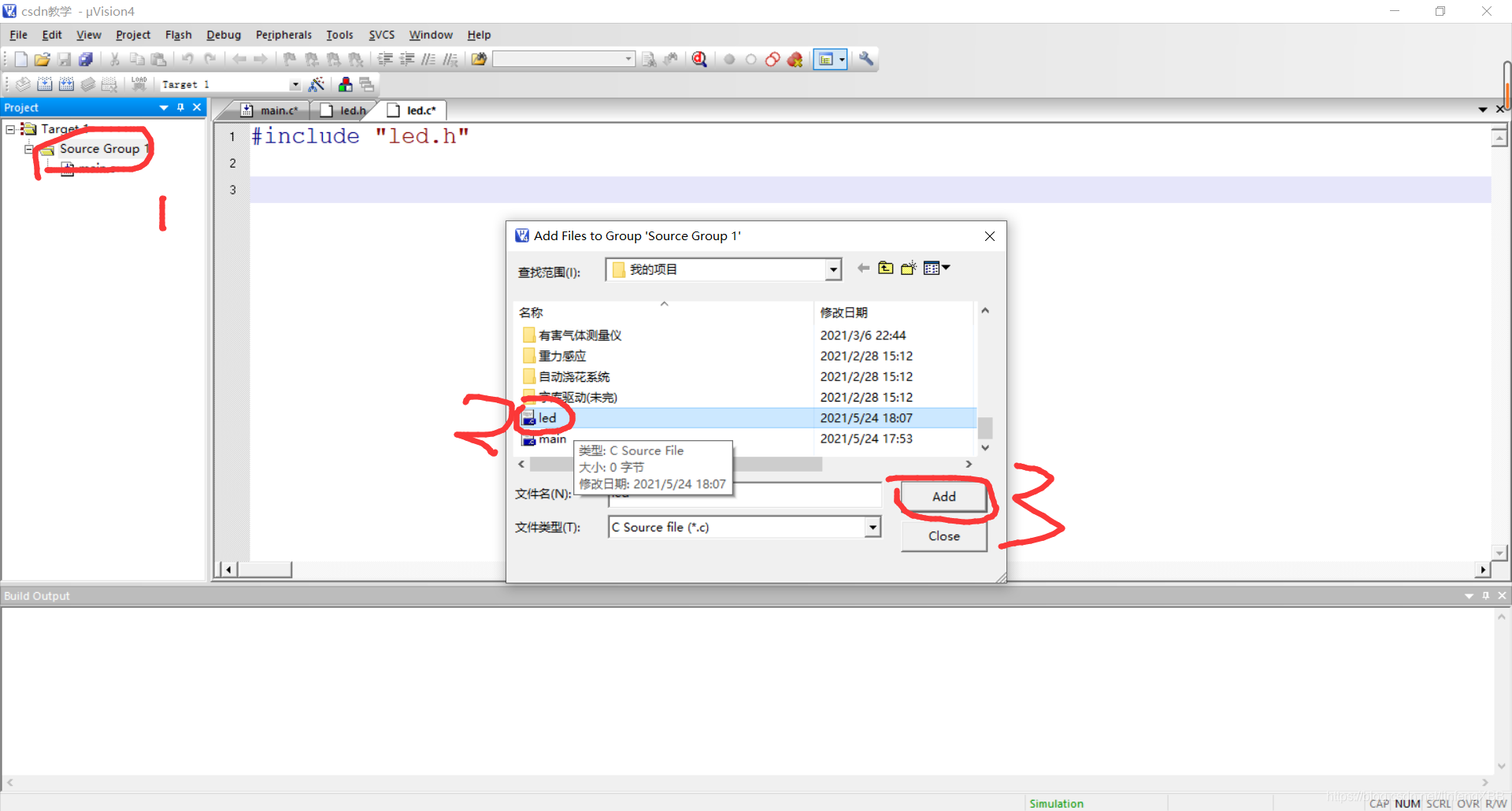The height and width of the screenshot is (811, 1512).
Task: Open the 自动浇花系统 folder
Action: 566,377
